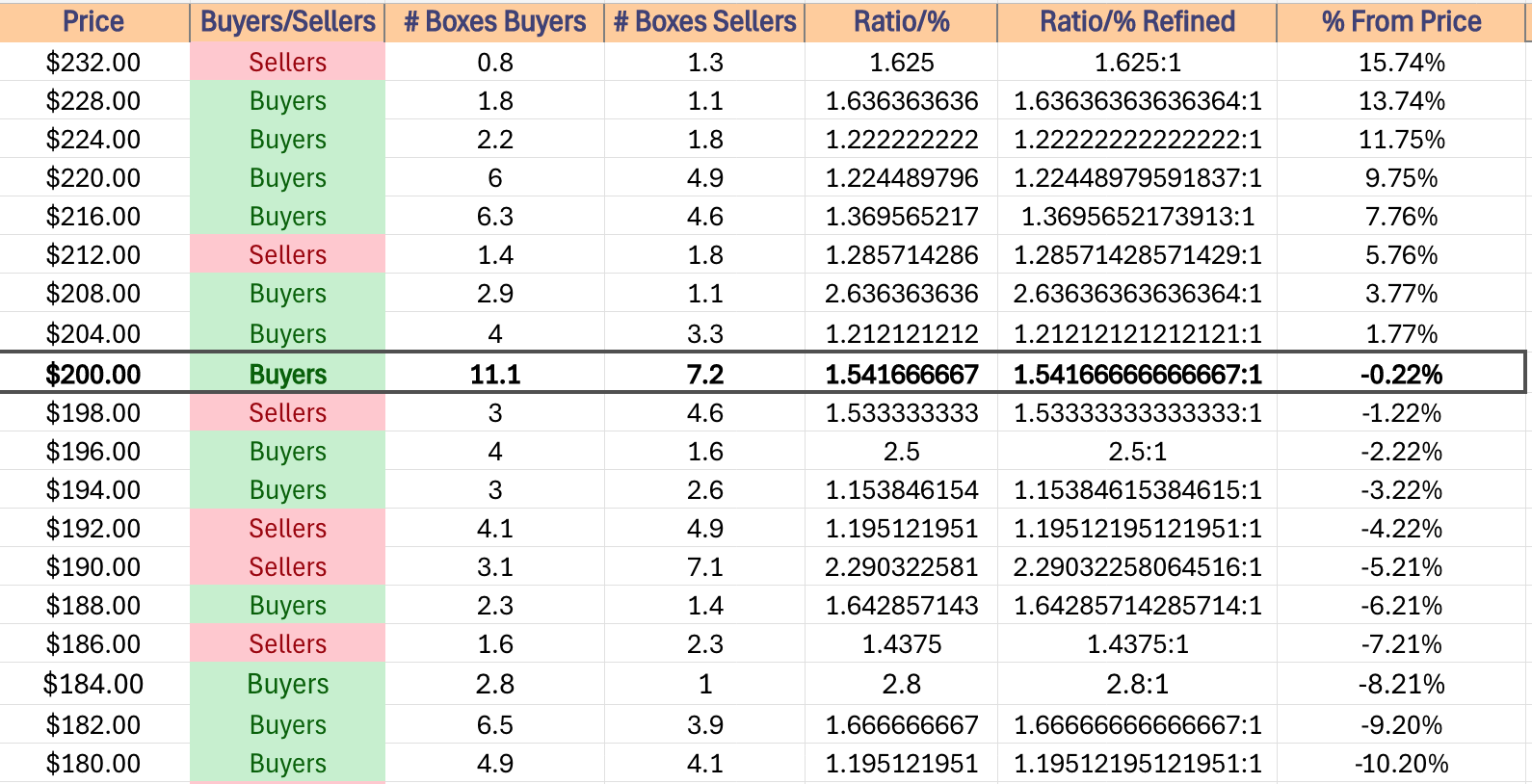Click the $216.00 price cell

[x=93, y=217]
